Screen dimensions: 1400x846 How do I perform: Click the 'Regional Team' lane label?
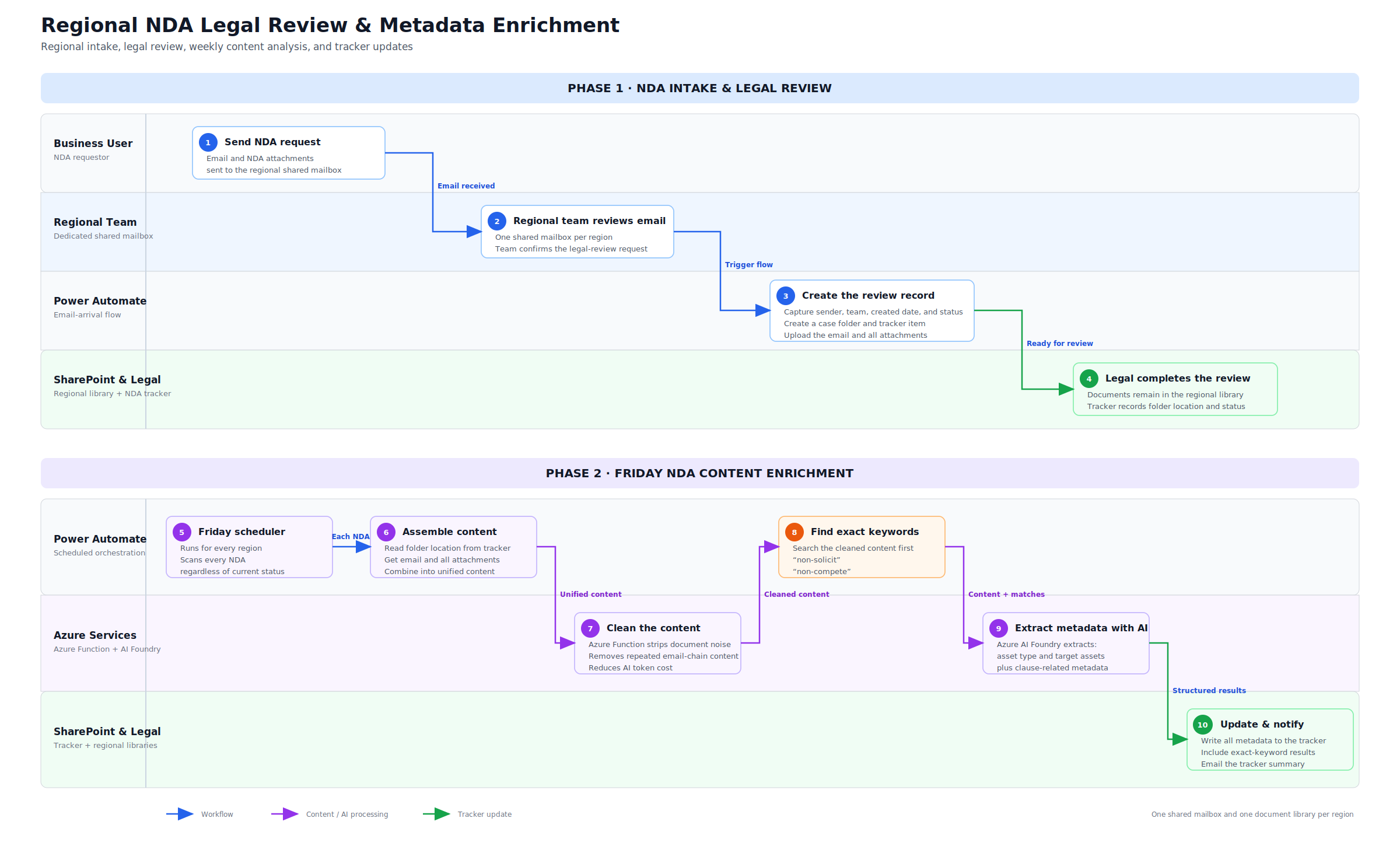click(95, 222)
